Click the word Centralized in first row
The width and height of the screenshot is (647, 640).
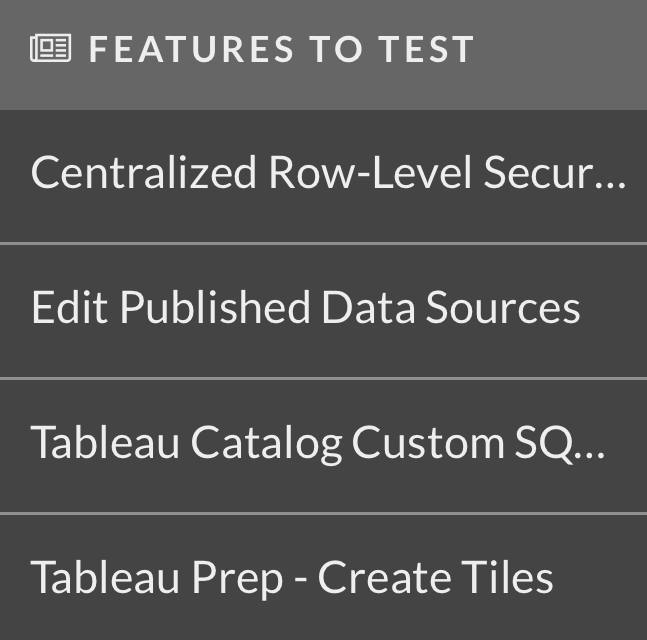pyautogui.click(x=144, y=172)
